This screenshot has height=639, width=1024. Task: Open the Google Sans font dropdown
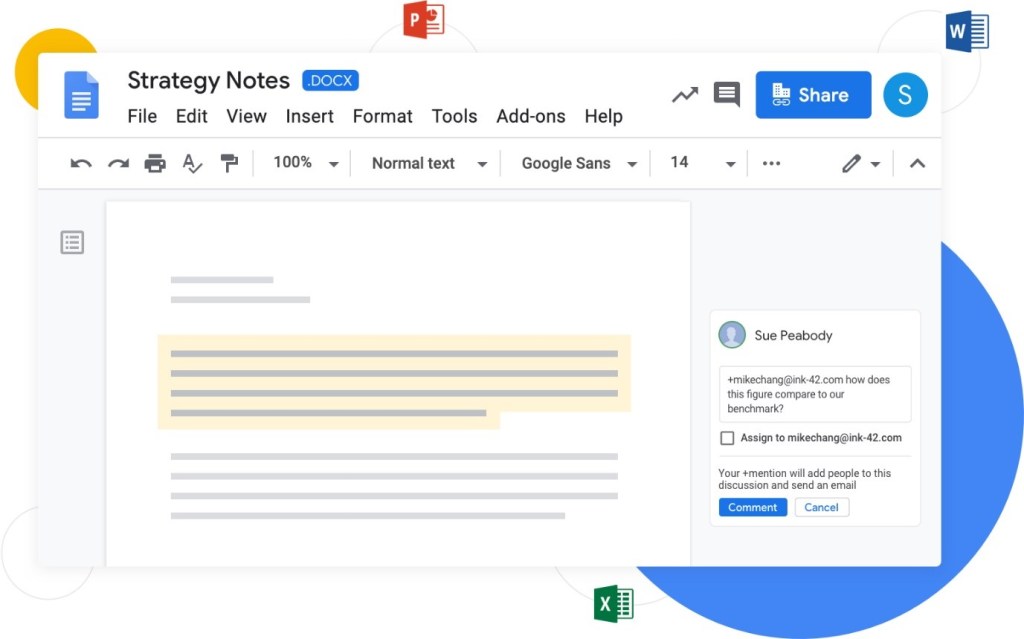[579, 163]
